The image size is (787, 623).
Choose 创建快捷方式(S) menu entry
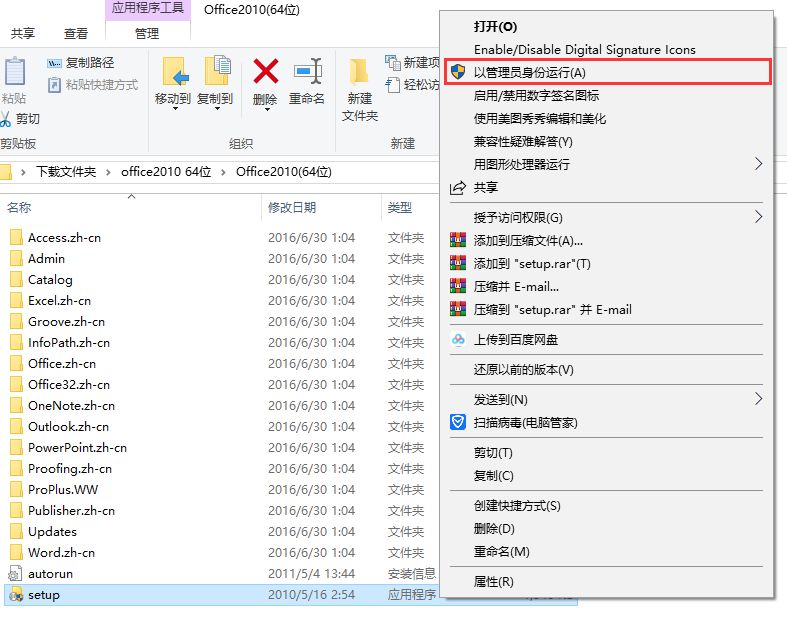606,506
